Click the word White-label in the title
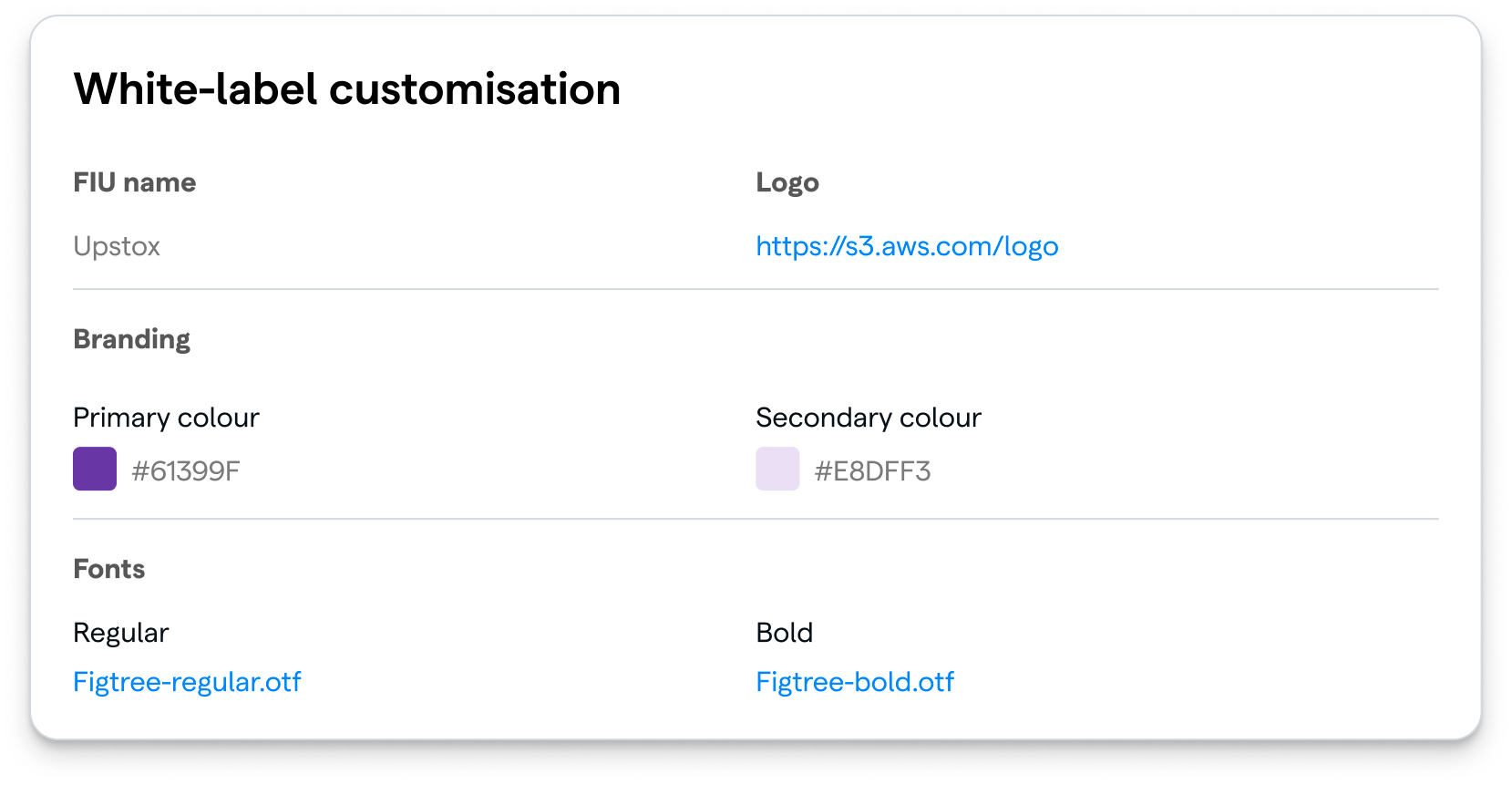1512x785 pixels. click(x=195, y=89)
